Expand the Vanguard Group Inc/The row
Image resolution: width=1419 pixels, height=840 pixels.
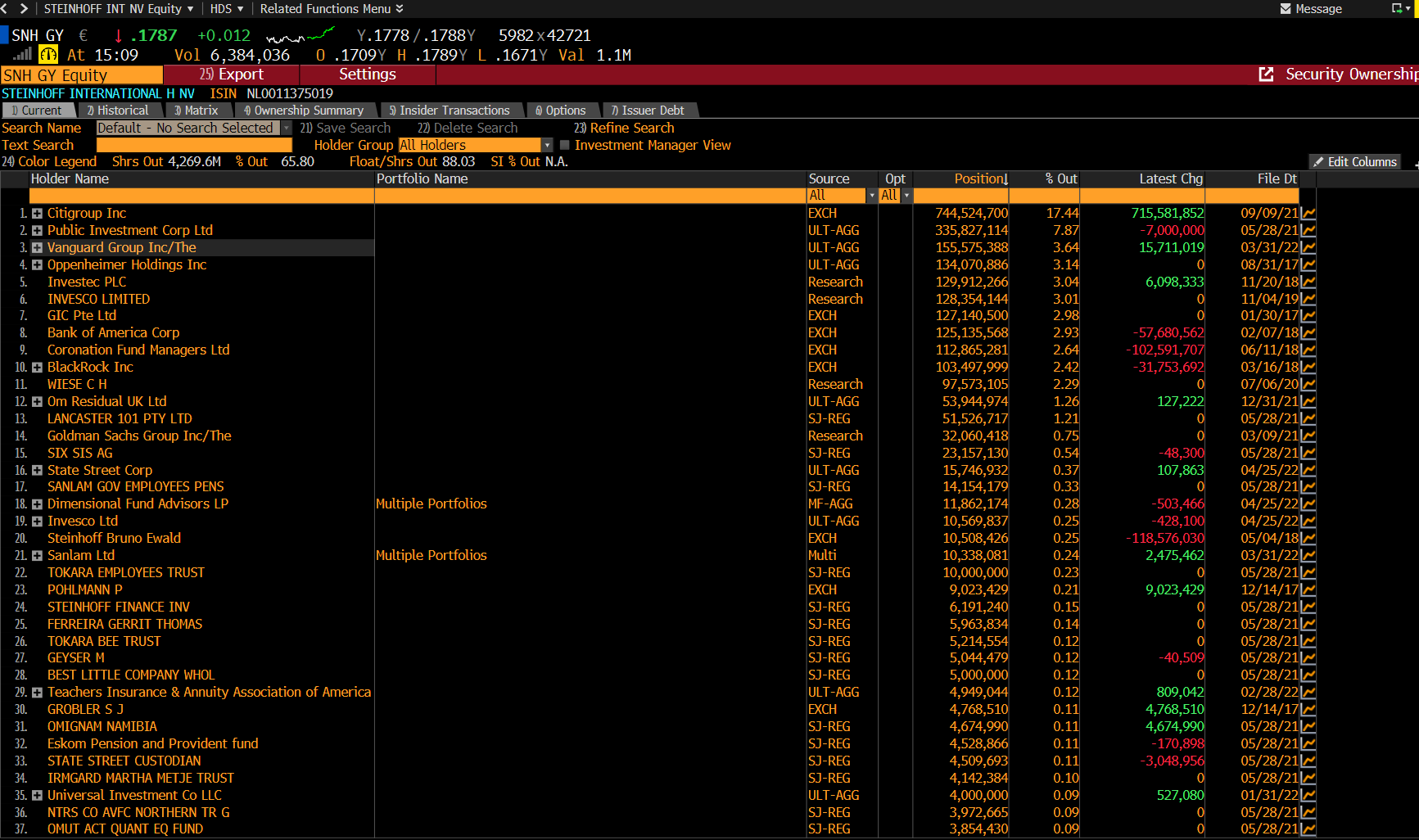pyautogui.click(x=37, y=248)
